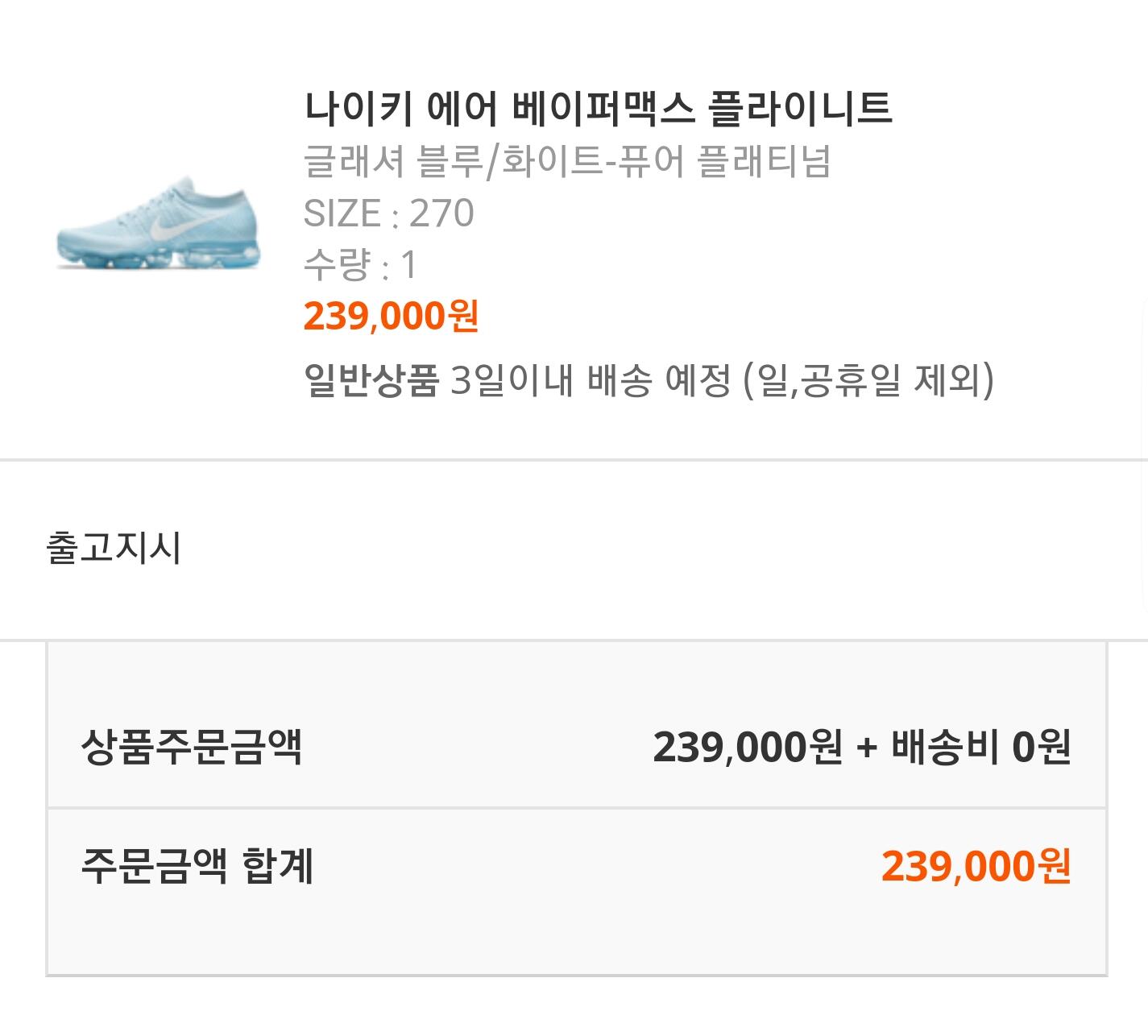Select the SIZE : 270 line
The image size is (1148, 1036).
(388, 213)
